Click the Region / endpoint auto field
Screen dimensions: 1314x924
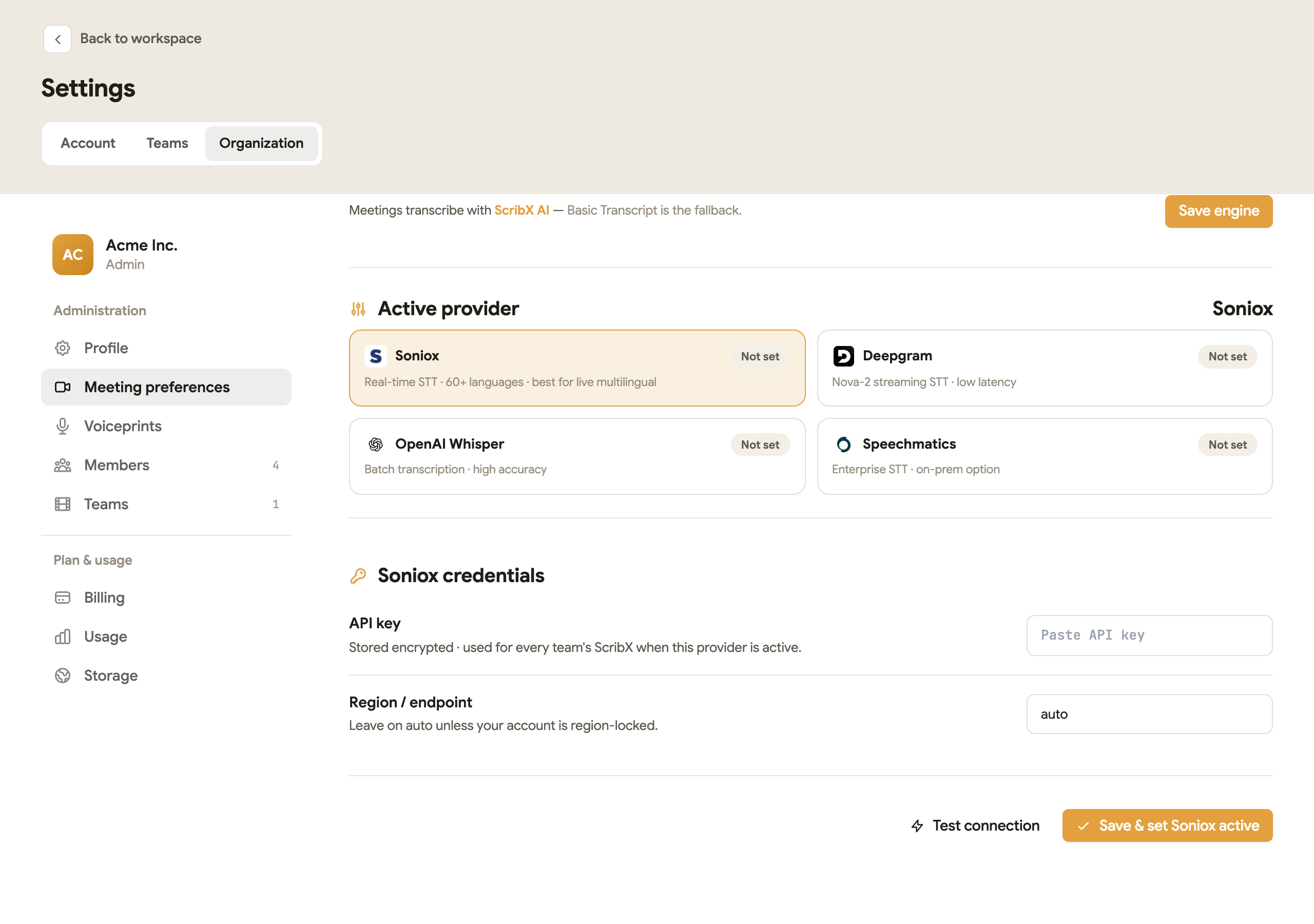coord(1149,715)
